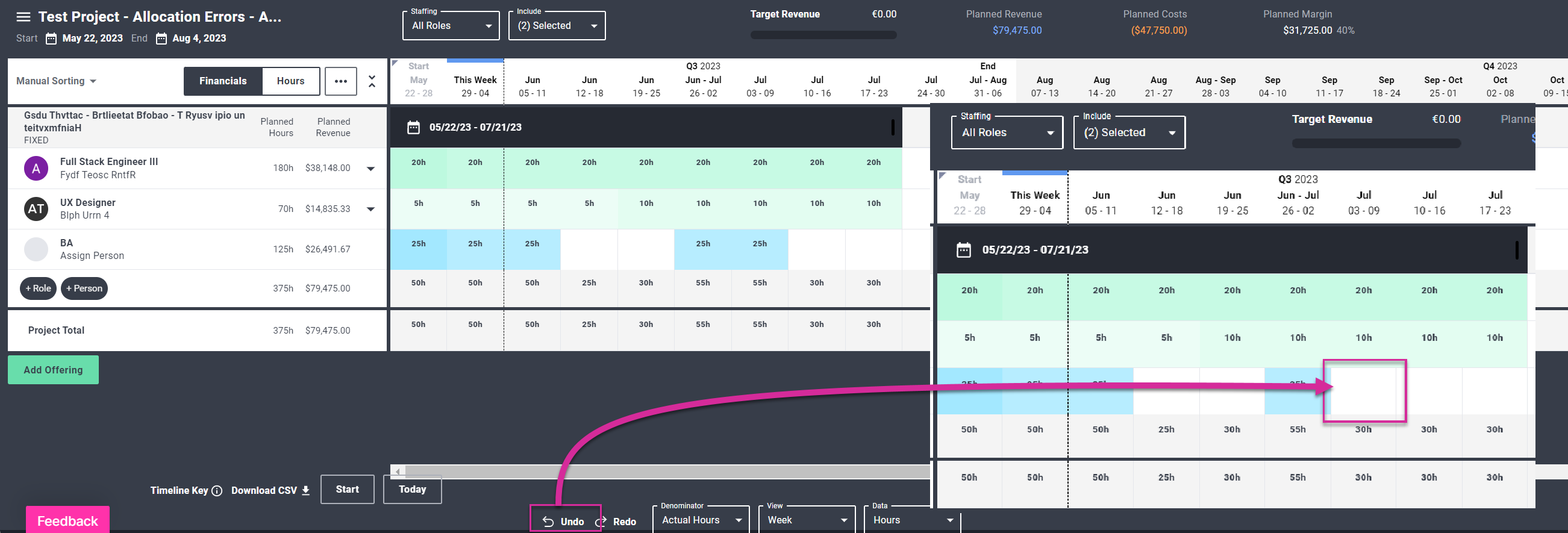This screenshot has width=1568, height=533.
Task: Open the Data Hours dropdown
Action: click(913, 520)
